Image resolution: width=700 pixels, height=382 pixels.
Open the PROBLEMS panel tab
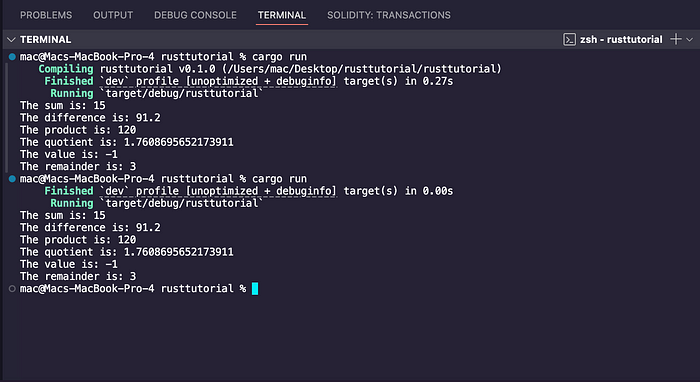click(x=46, y=15)
